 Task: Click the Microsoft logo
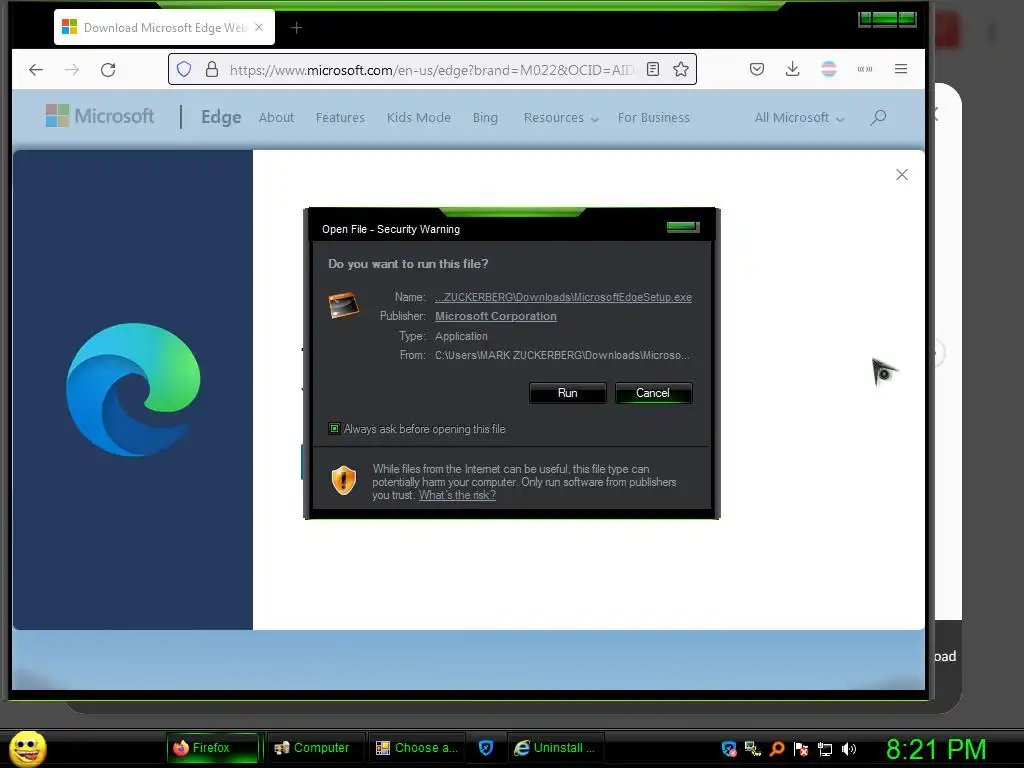(100, 116)
